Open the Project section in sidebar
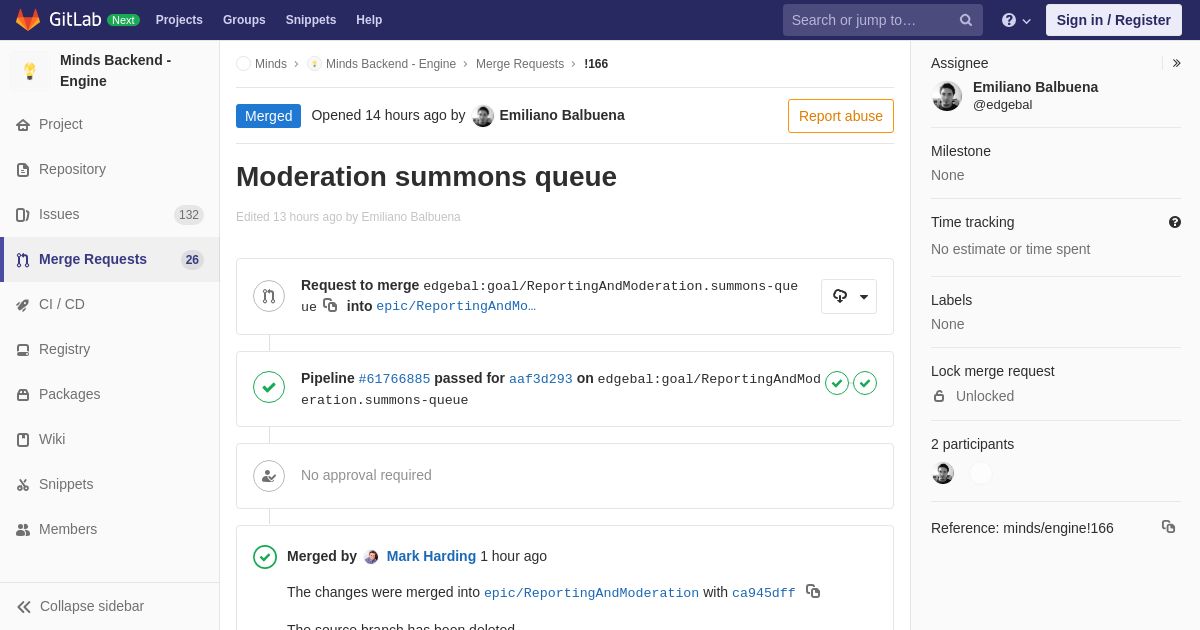This screenshot has height=630, width=1200. click(x=110, y=124)
